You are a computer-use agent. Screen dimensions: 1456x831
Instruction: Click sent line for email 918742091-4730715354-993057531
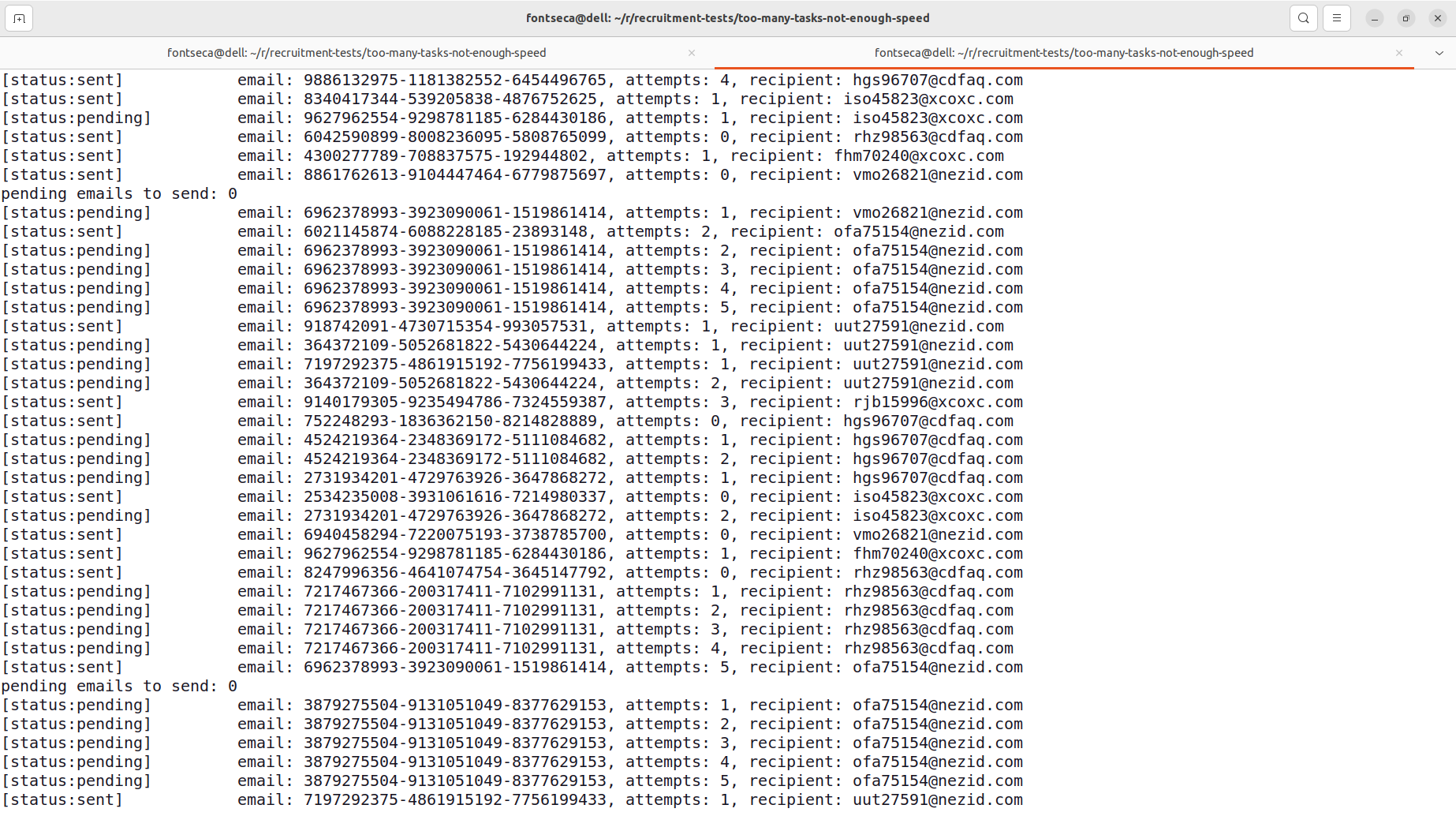502,327
